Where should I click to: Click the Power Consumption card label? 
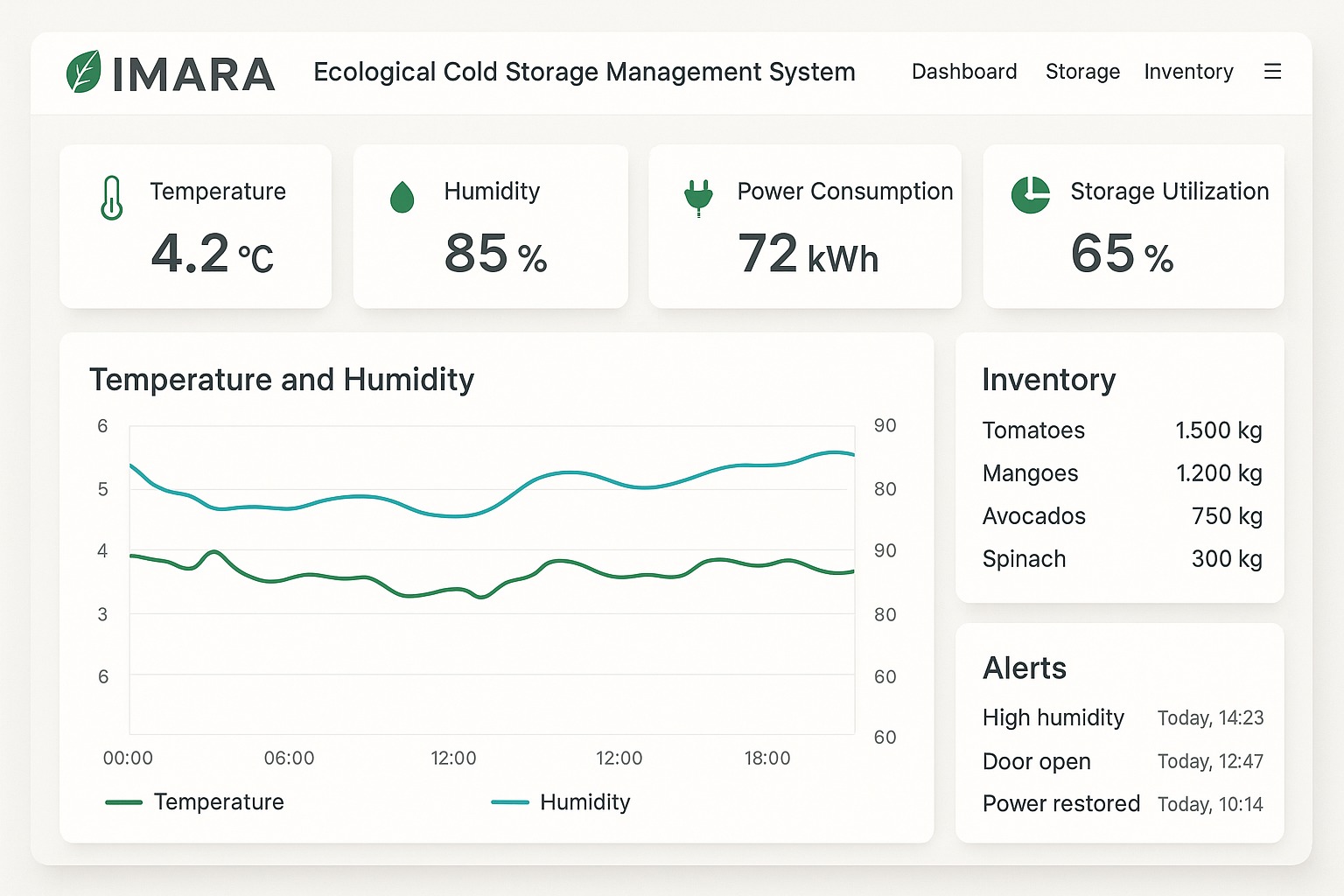pyautogui.click(x=845, y=192)
